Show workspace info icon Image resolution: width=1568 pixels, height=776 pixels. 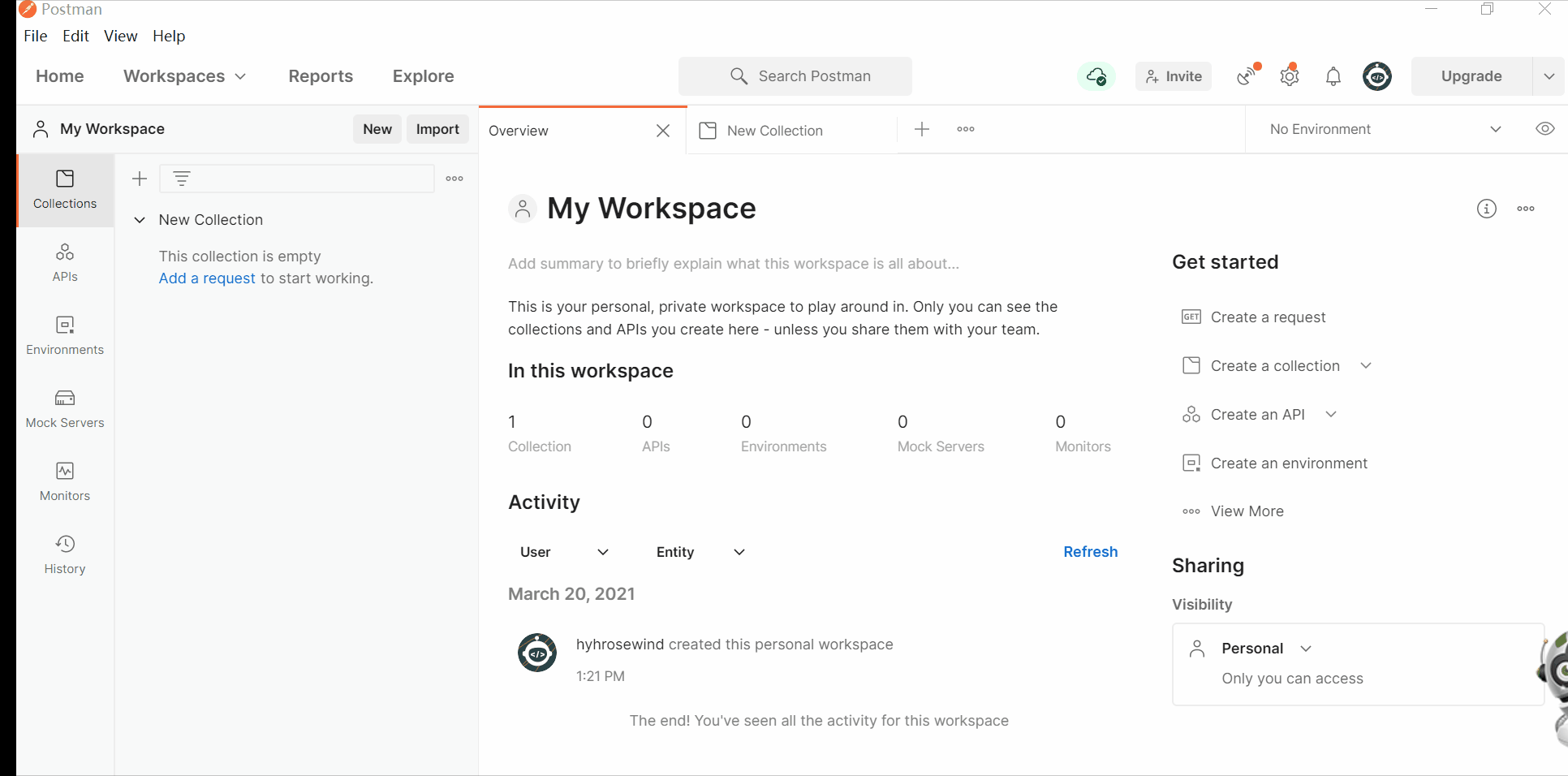pyautogui.click(x=1486, y=209)
